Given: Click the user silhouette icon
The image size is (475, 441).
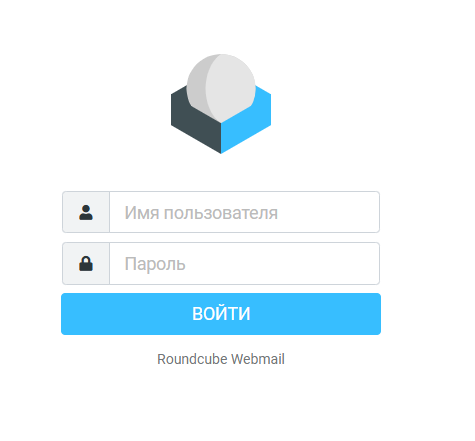Looking at the screenshot, I should 86,212.
